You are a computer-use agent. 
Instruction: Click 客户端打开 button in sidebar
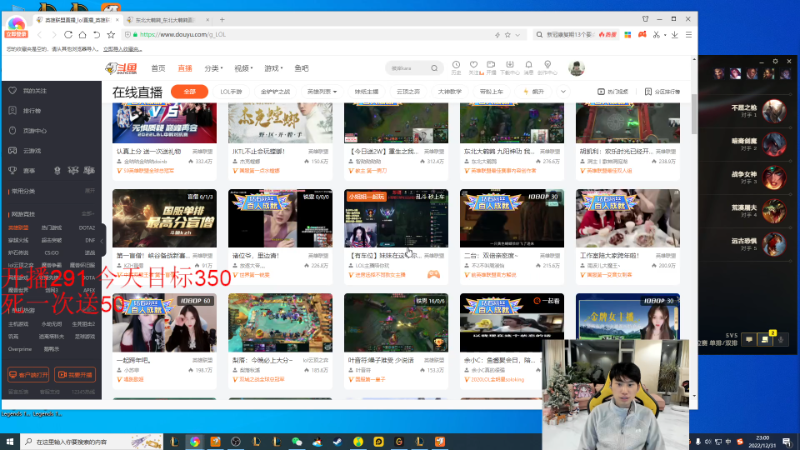[x=29, y=374]
